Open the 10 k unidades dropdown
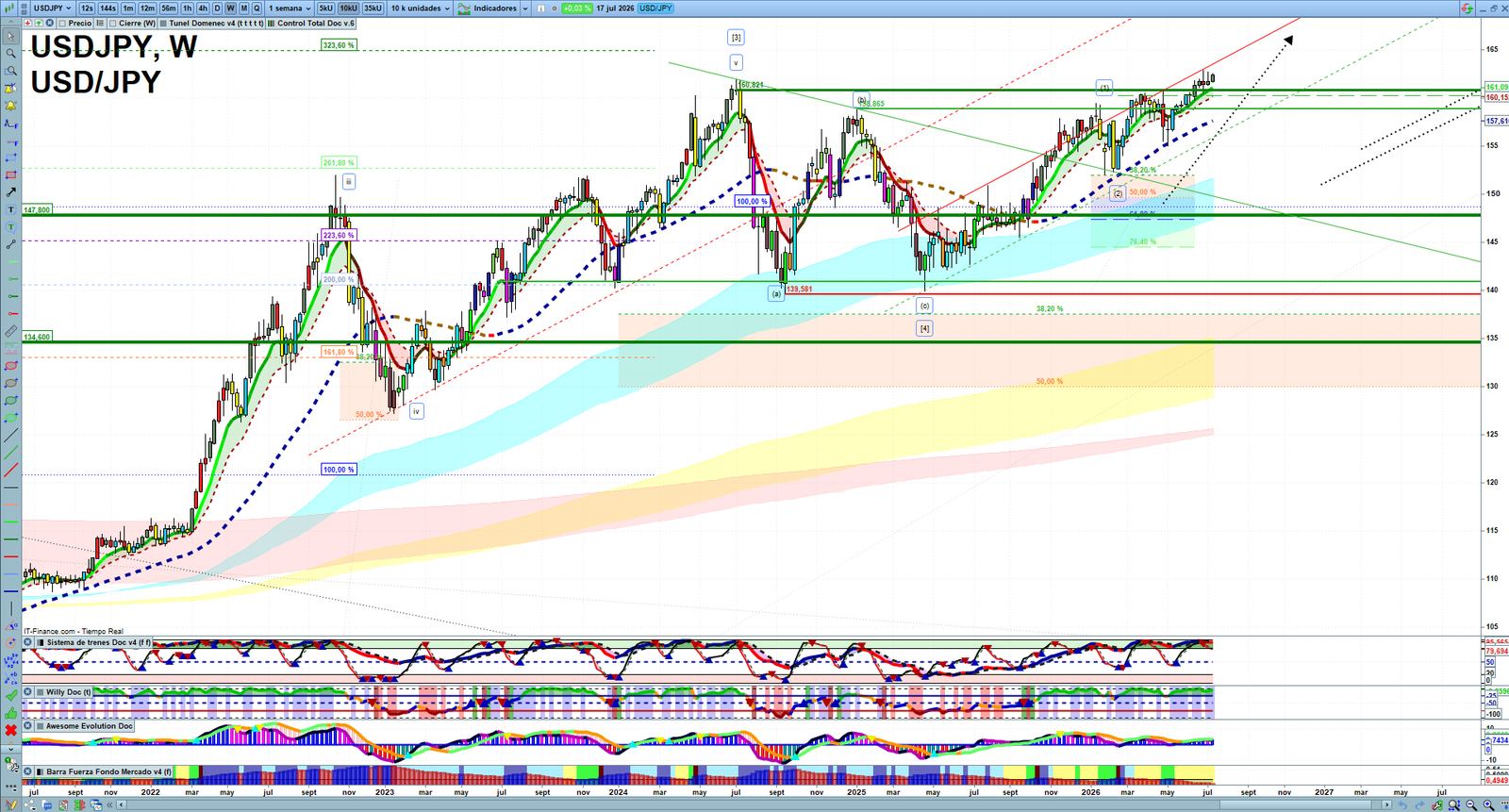The image size is (1509, 812). tap(420, 8)
